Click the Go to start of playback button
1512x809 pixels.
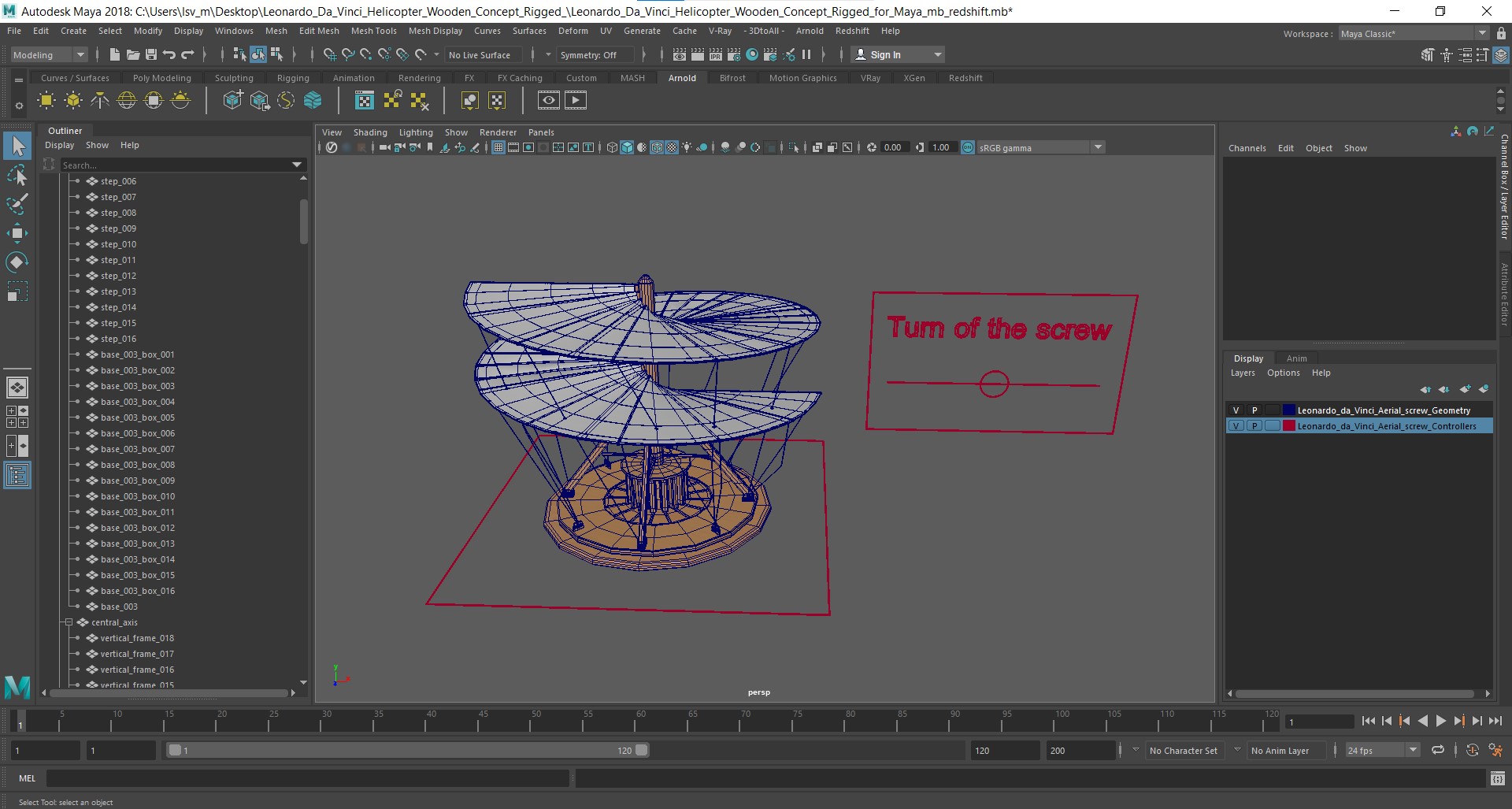(1369, 721)
